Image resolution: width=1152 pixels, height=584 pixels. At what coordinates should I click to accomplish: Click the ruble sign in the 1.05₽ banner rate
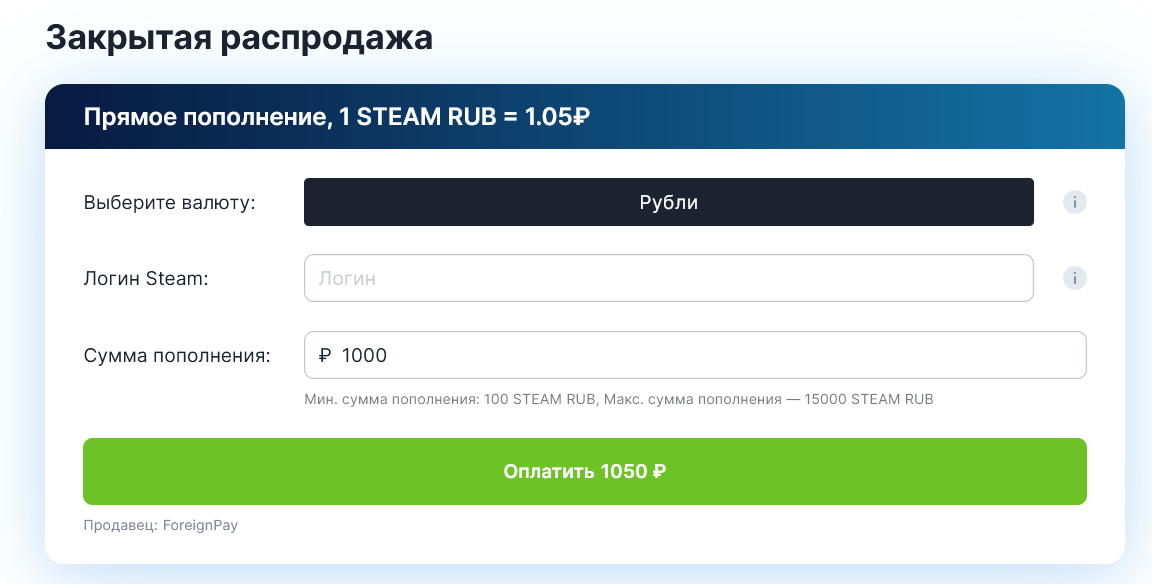(x=581, y=118)
